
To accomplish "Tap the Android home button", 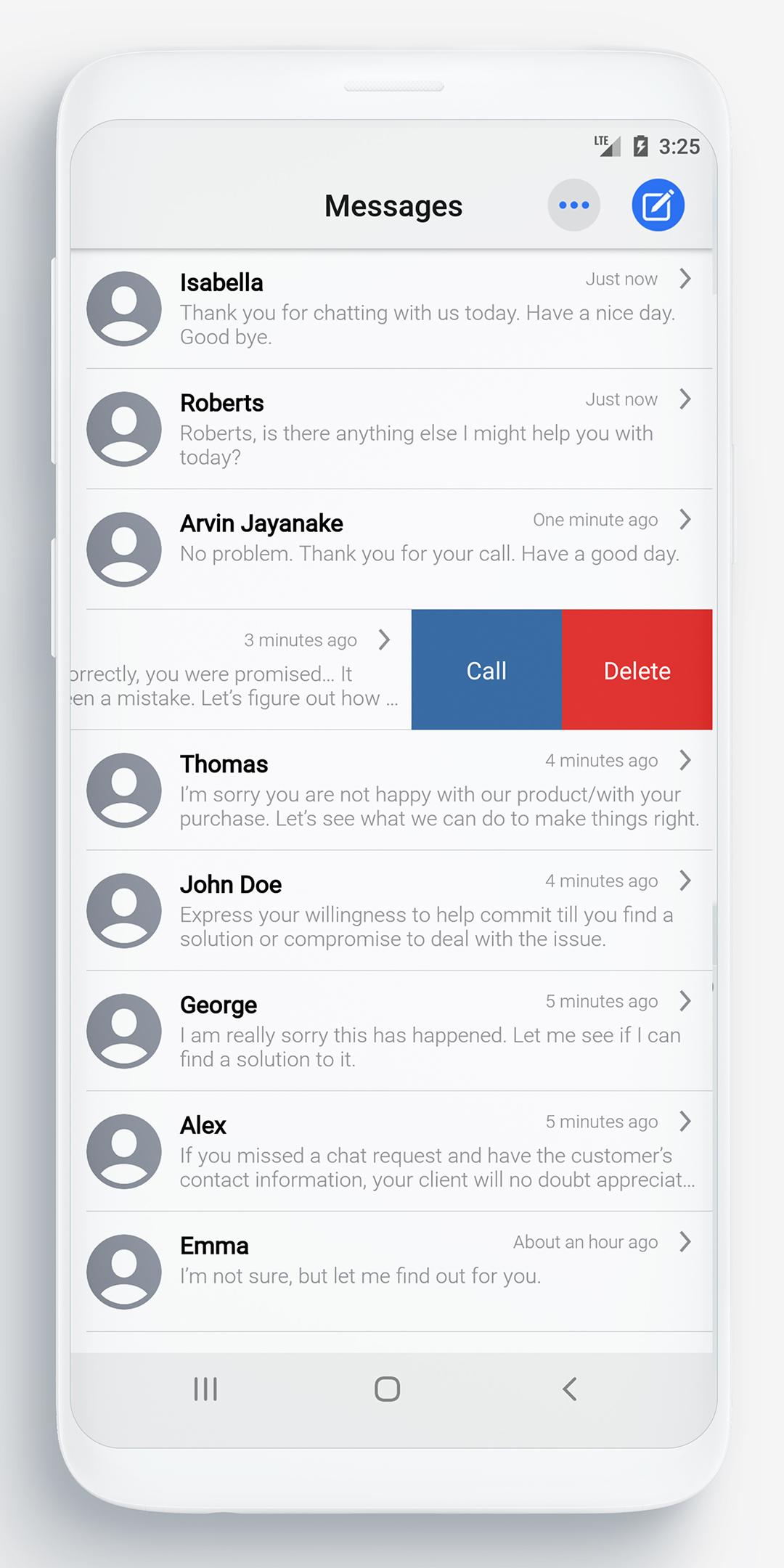I will [387, 1389].
